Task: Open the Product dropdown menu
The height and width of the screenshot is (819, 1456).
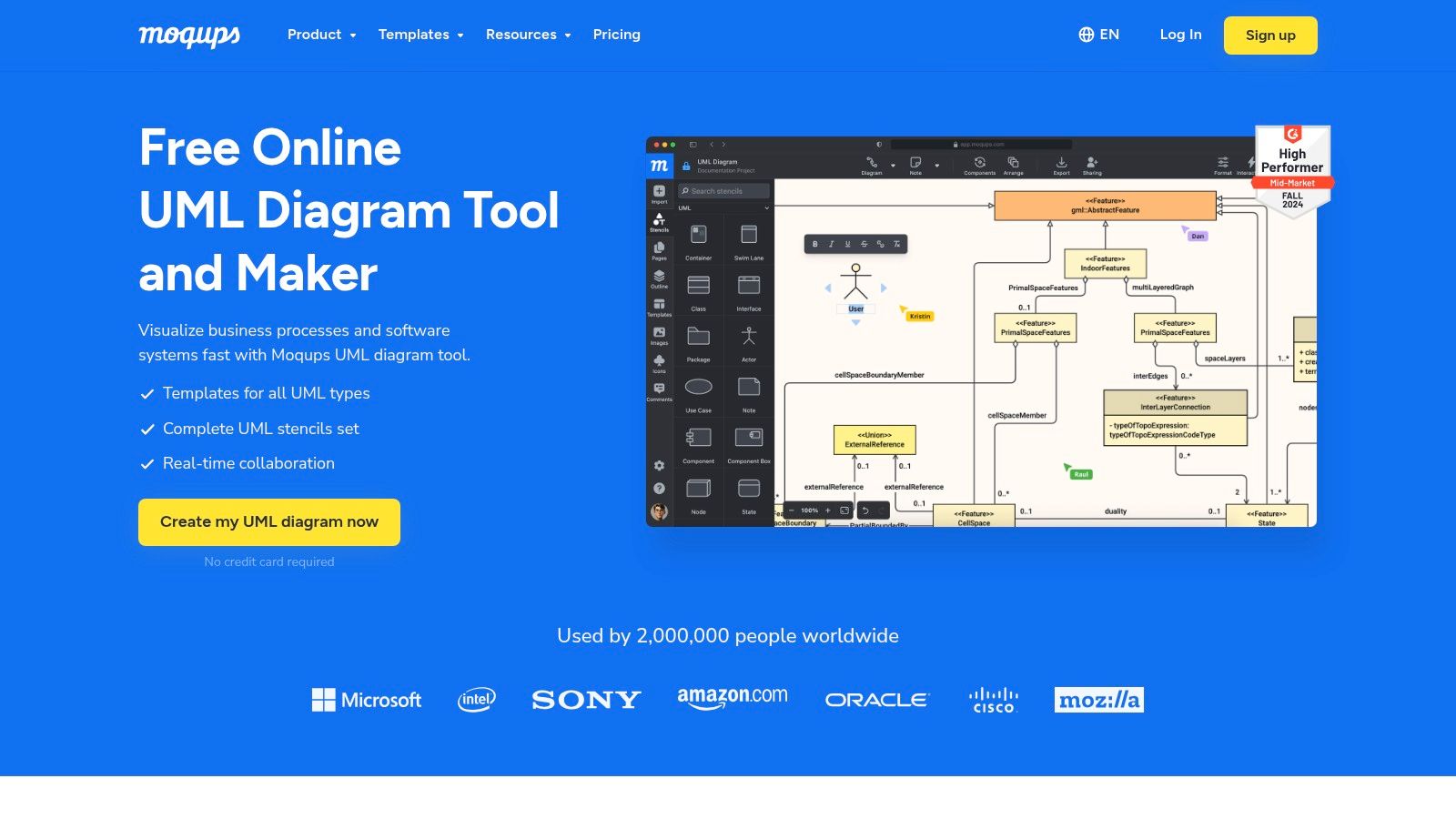Action: point(321,35)
